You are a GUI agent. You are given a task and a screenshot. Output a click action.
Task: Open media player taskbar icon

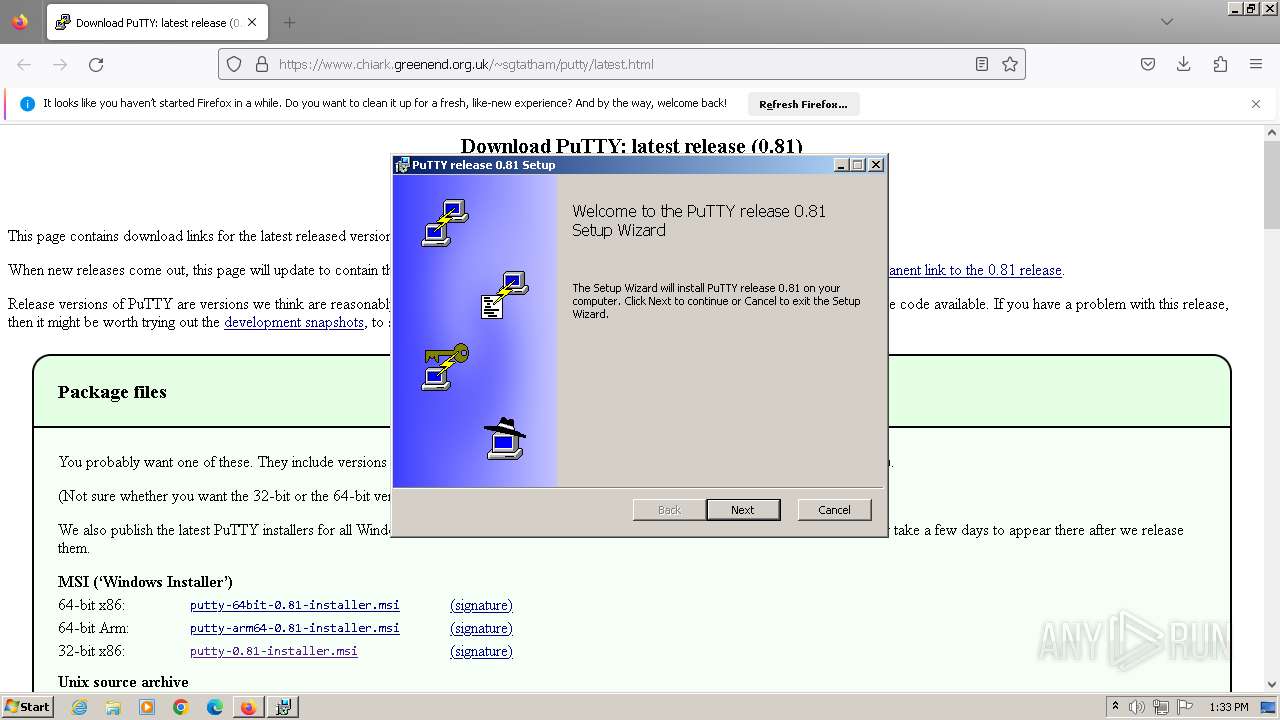click(147, 707)
